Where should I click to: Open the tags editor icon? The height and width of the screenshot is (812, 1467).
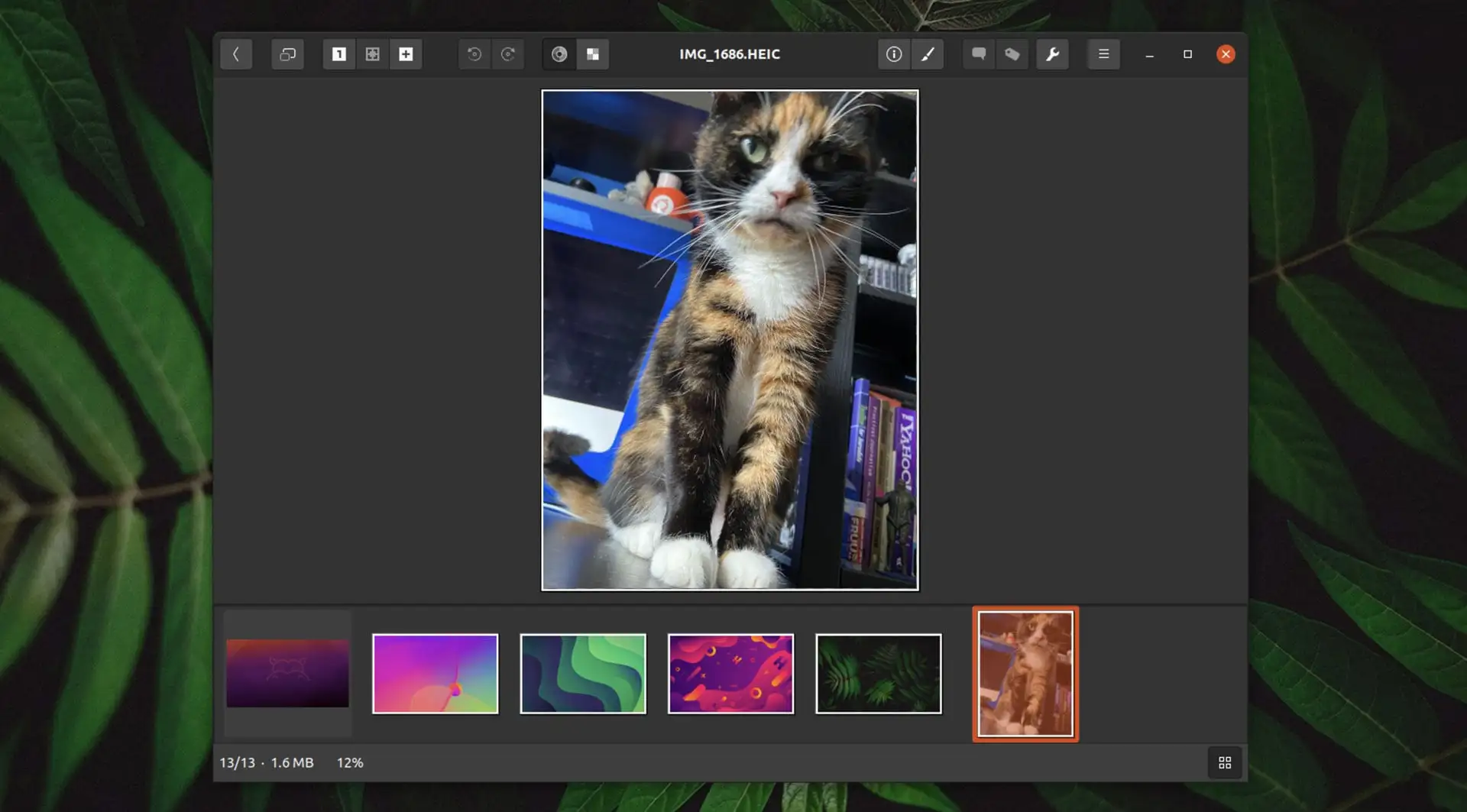[1012, 54]
